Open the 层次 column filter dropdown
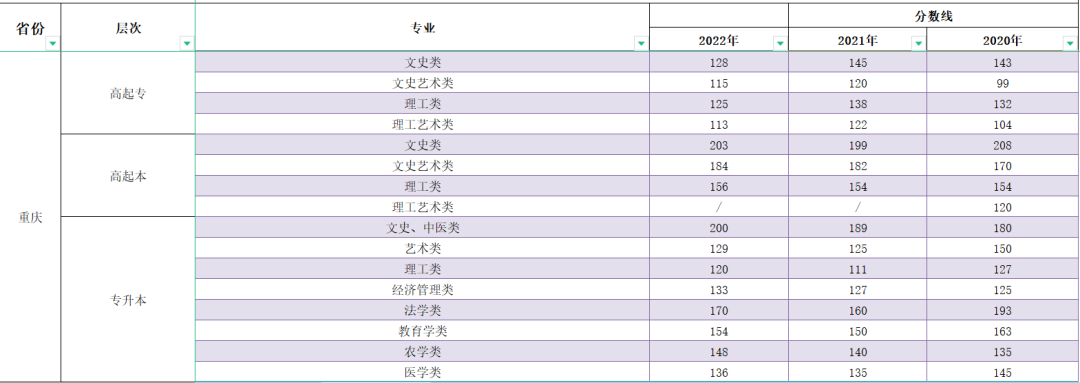The height and width of the screenshot is (383, 1080). [x=187, y=44]
